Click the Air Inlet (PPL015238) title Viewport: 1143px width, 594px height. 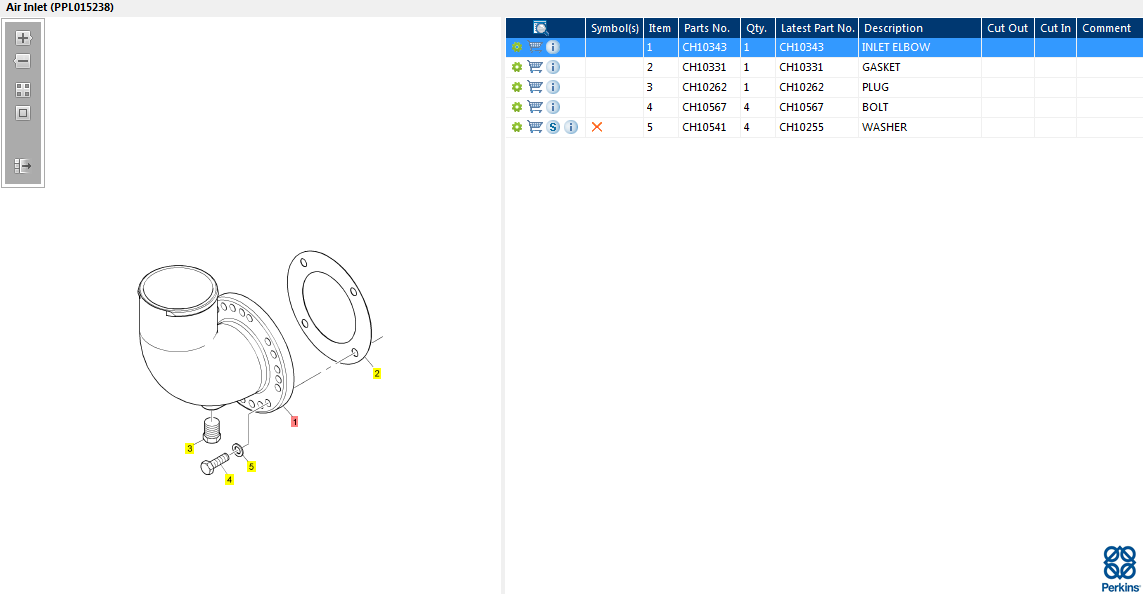point(60,7)
